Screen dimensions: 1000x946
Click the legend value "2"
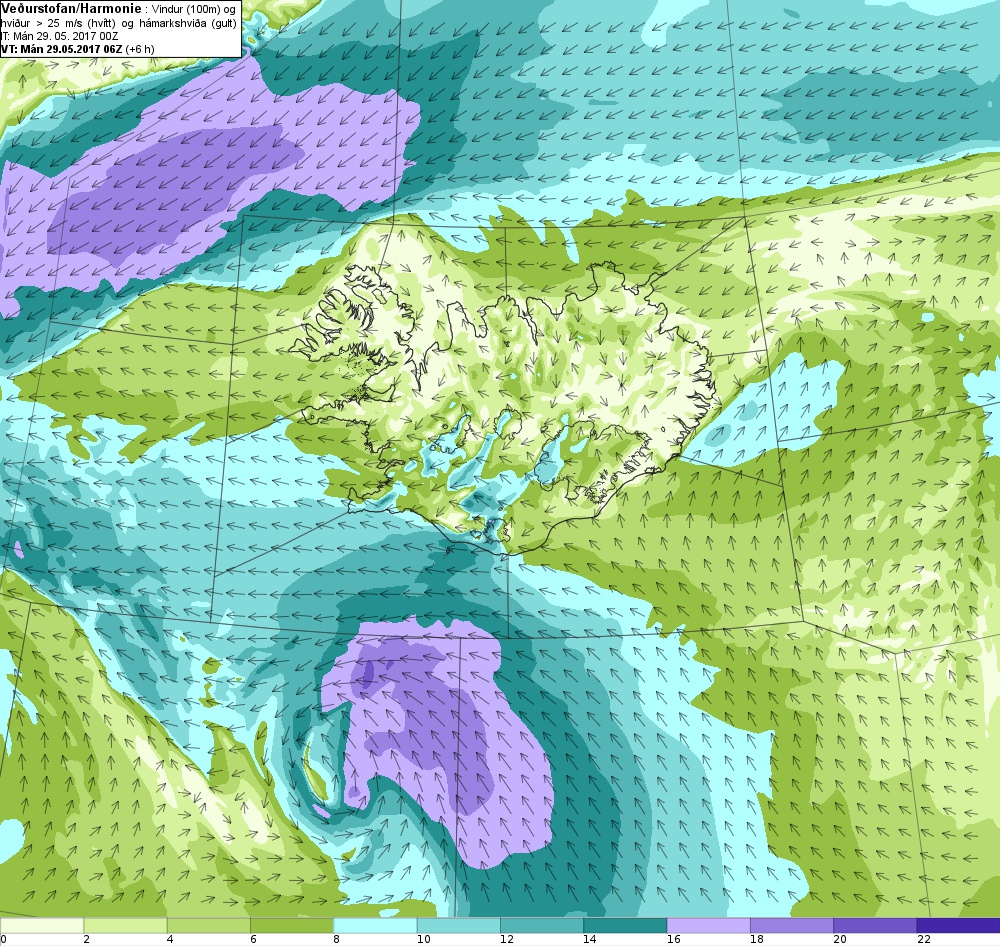click(x=86, y=939)
